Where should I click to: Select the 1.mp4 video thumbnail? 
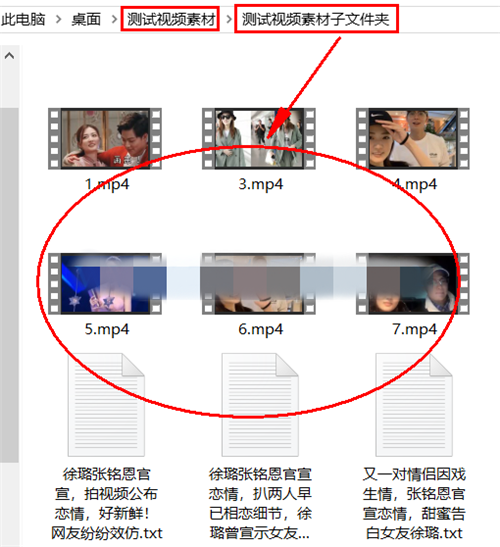coord(105,138)
